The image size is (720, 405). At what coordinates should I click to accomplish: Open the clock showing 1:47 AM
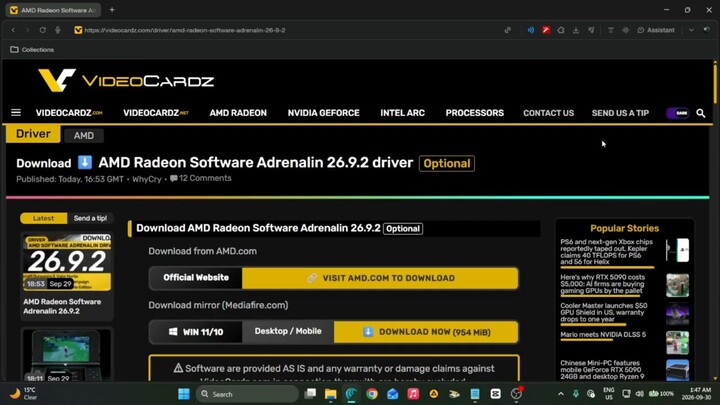coord(699,394)
